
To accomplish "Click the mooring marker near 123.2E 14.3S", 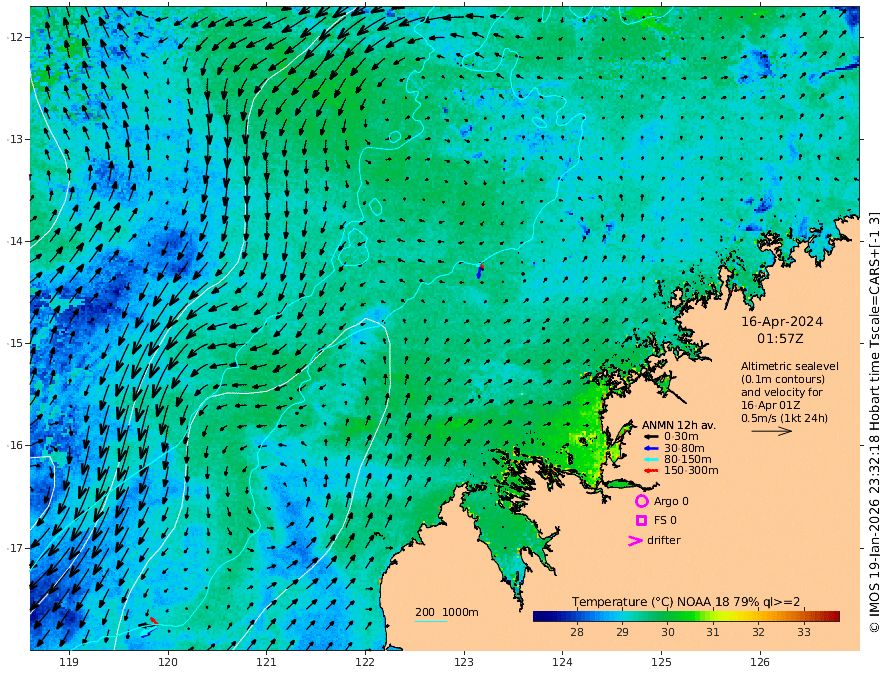I will pyautogui.click(x=480, y=271).
